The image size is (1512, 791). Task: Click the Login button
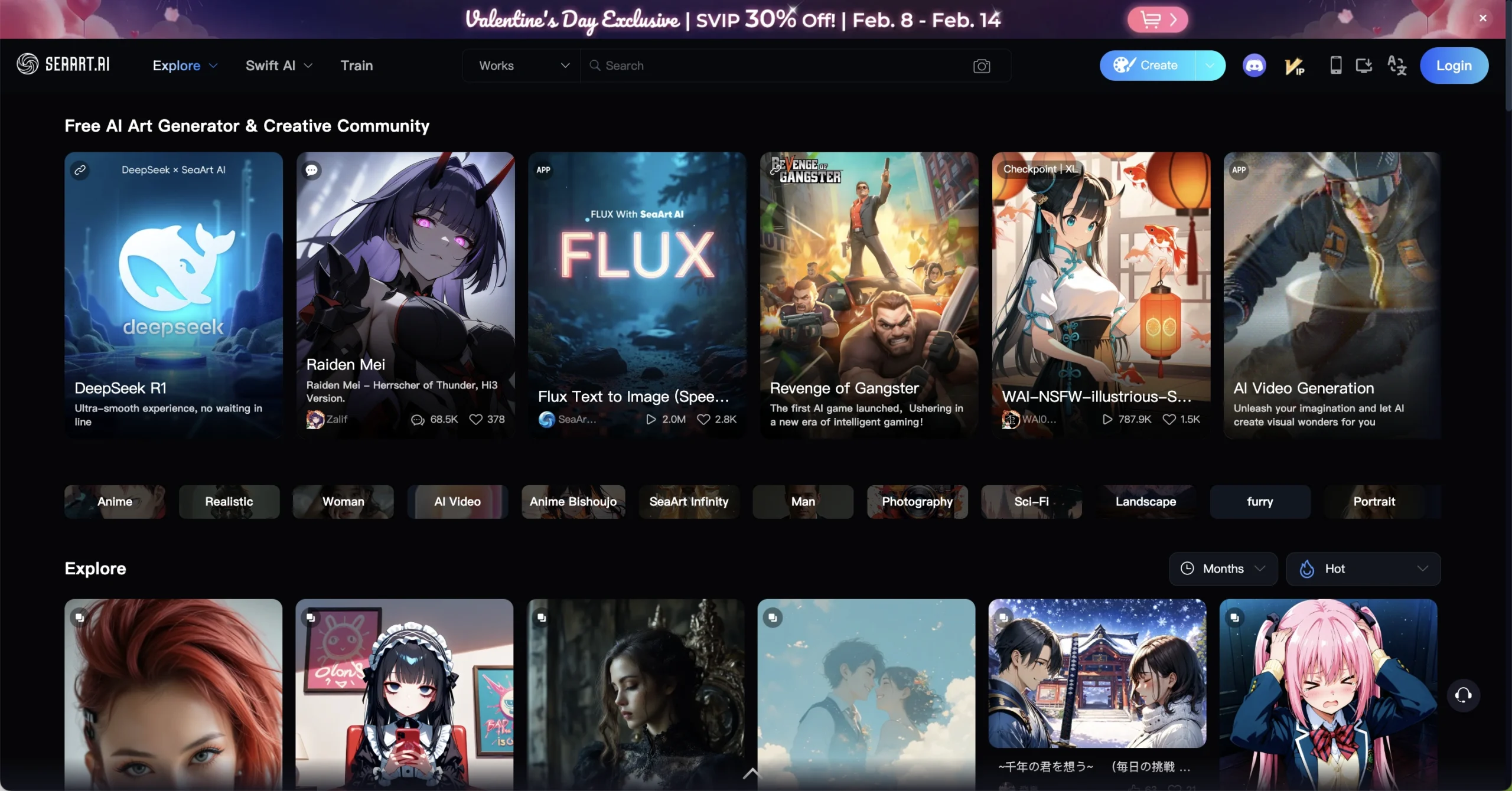click(x=1454, y=66)
